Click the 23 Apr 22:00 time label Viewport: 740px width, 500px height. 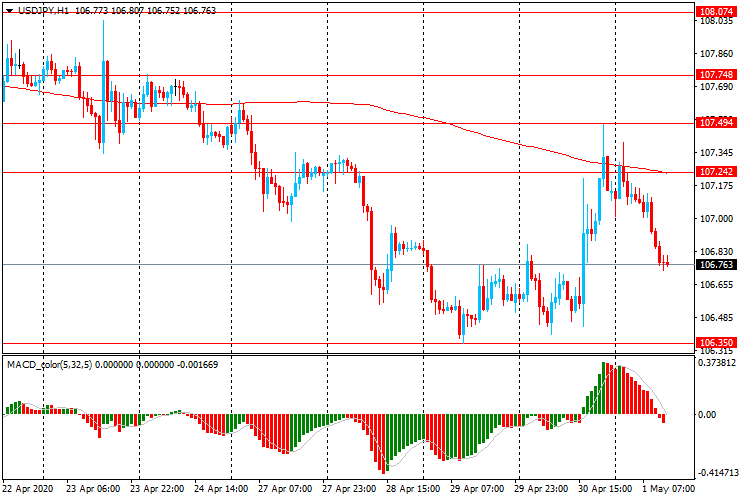click(157, 488)
